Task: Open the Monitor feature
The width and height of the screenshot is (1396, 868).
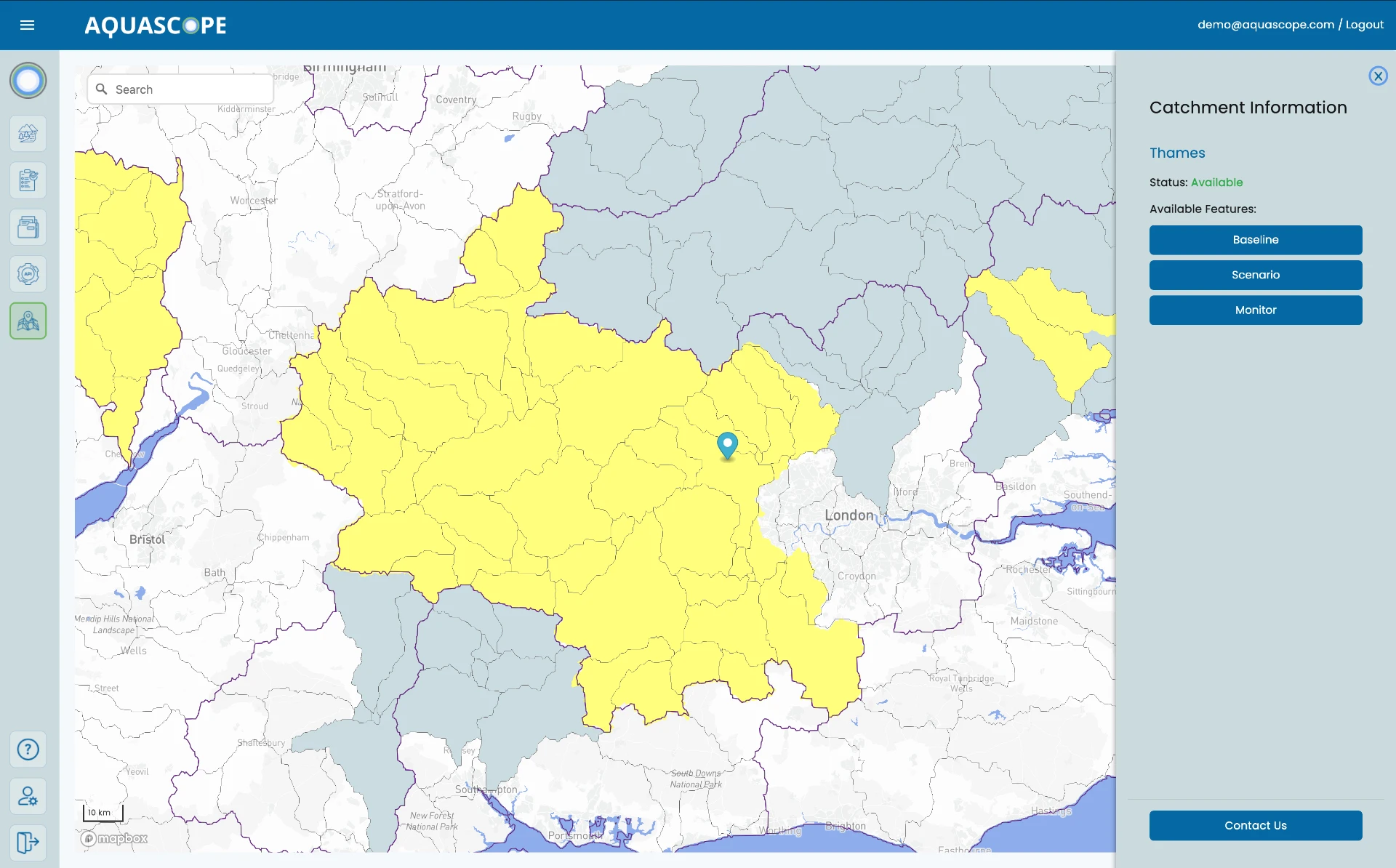Action: click(x=1256, y=310)
